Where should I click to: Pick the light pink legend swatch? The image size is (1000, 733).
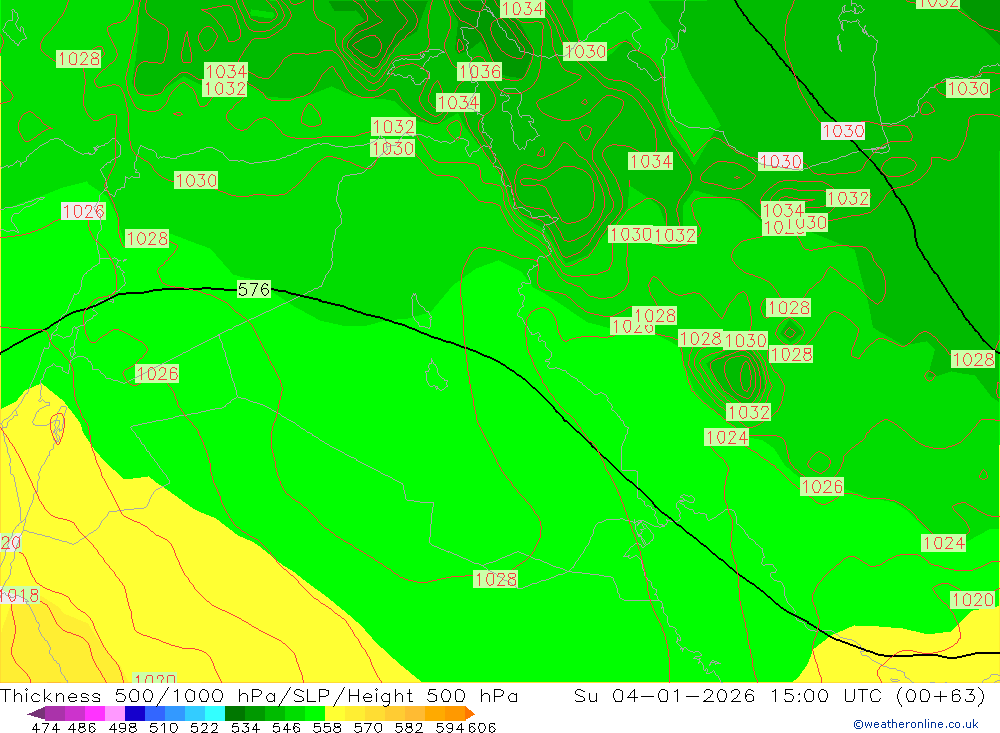(115, 713)
